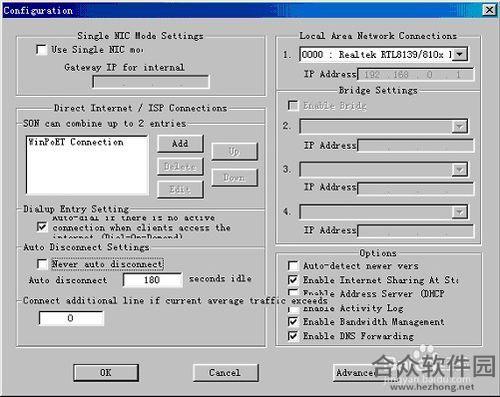Click the auto disconnect 180 seconds field
Image resolution: width=500 pixels, height=397 pixels.
pos(153,280)
